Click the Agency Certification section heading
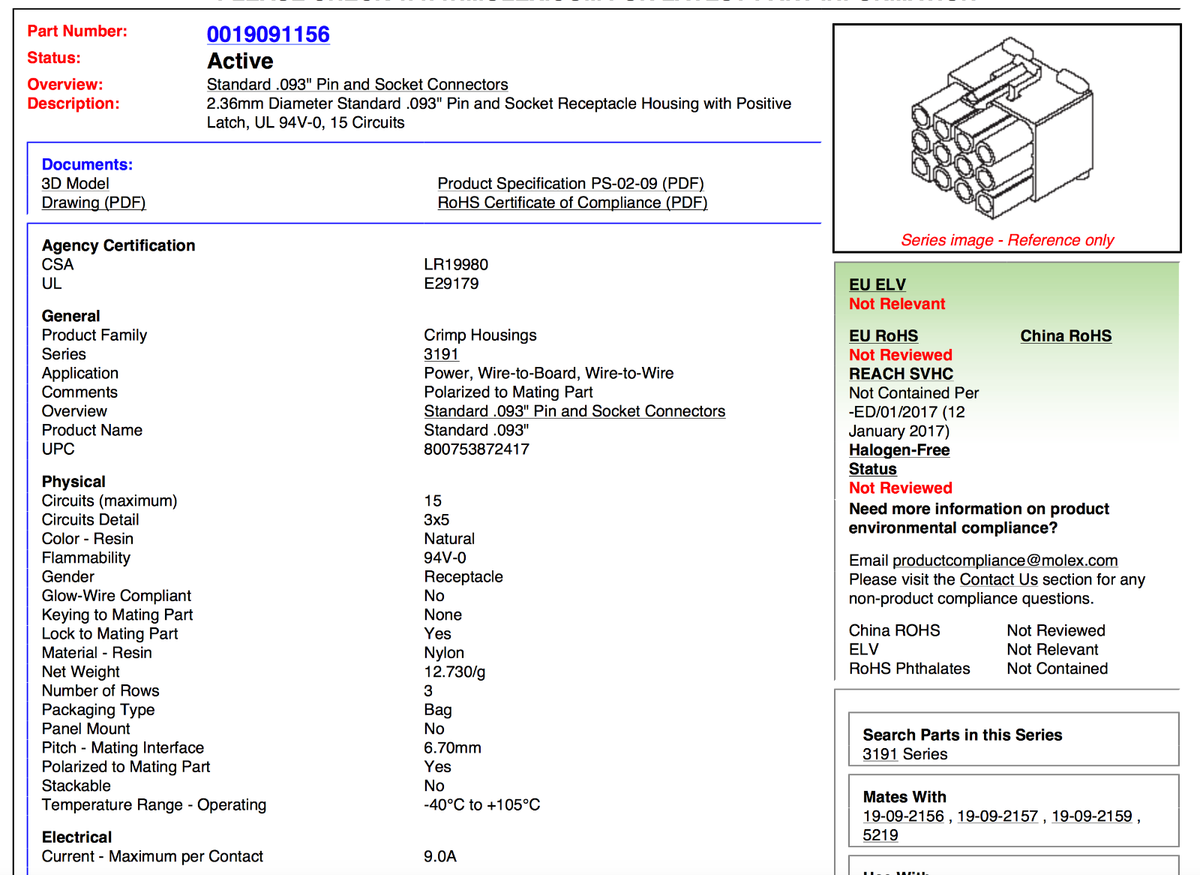This screenshot has width=1200, height=875. tap(119, 246)
